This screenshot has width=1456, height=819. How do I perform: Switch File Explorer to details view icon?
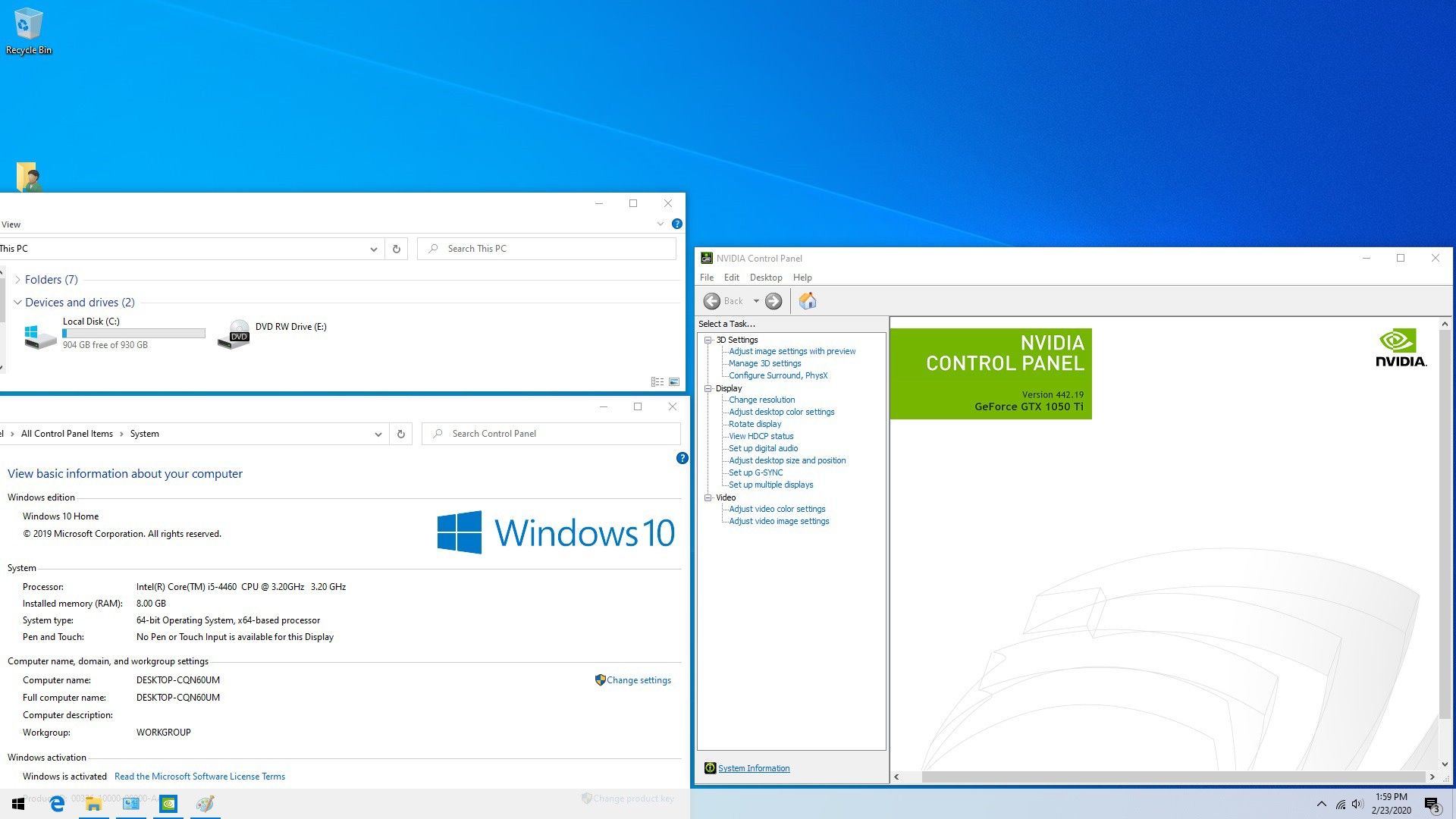tap(657, 382)
